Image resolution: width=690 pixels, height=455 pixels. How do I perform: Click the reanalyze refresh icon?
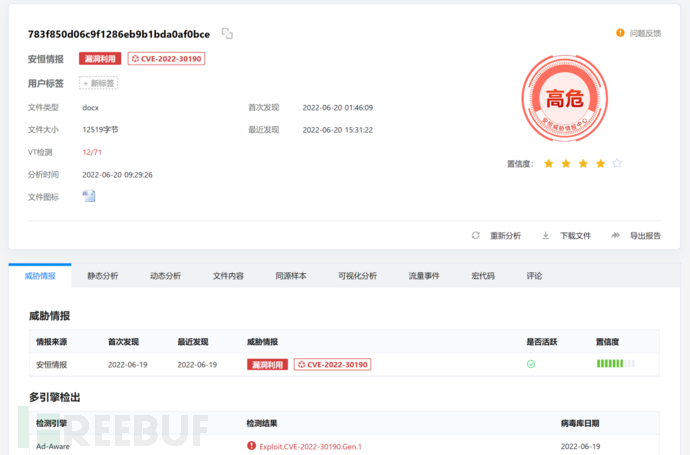[476, 235]
